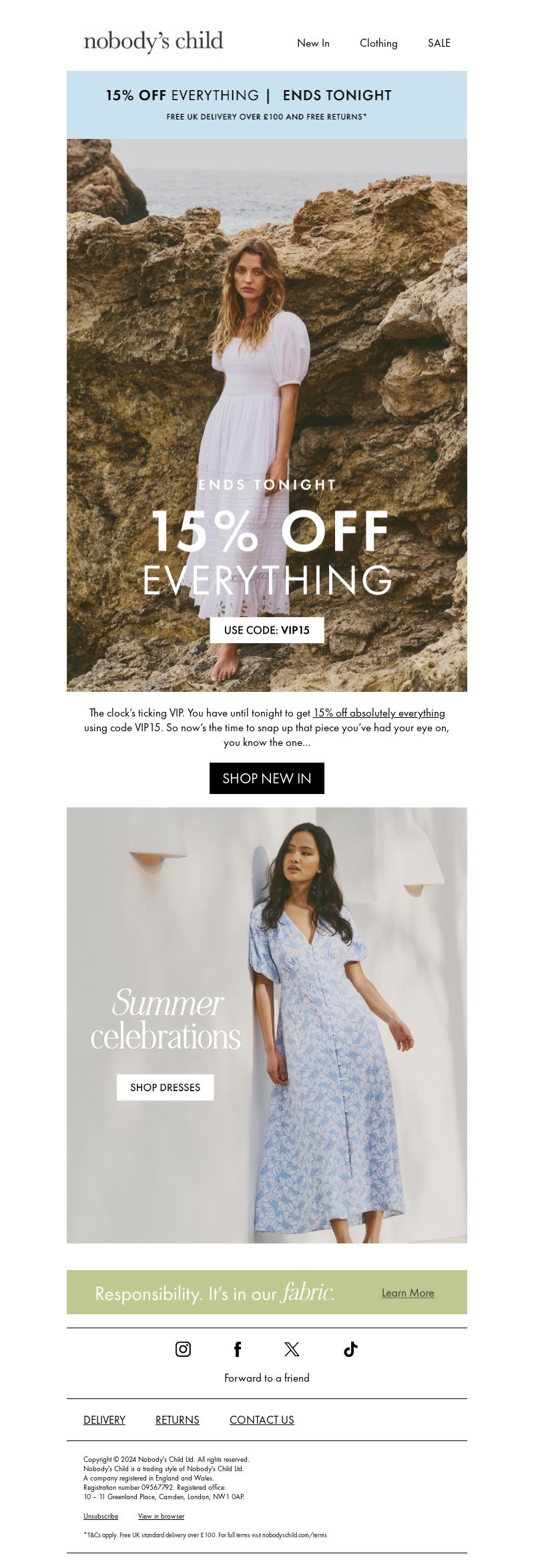Screen dimensions: 534x1568
Task: Click Learn More on responsibility banner
Action: pos(408,1293)
